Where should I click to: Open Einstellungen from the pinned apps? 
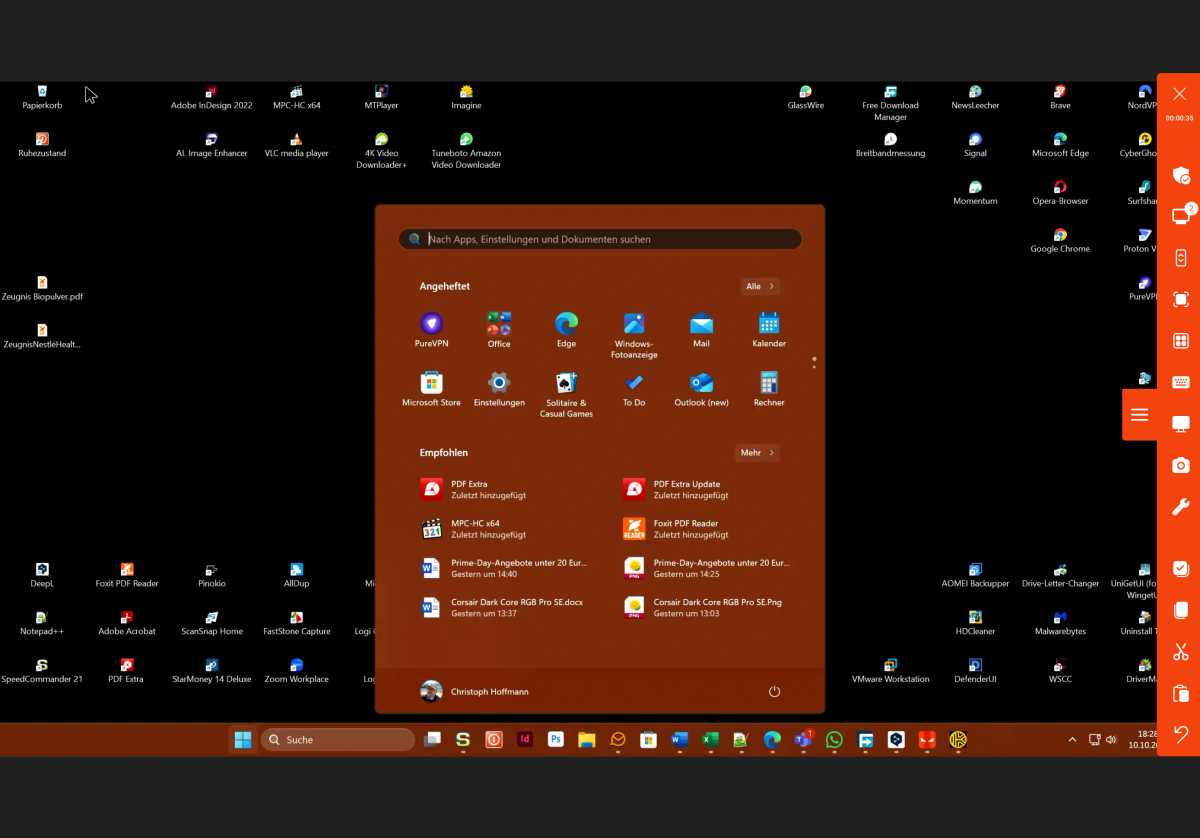pos(499,389)
